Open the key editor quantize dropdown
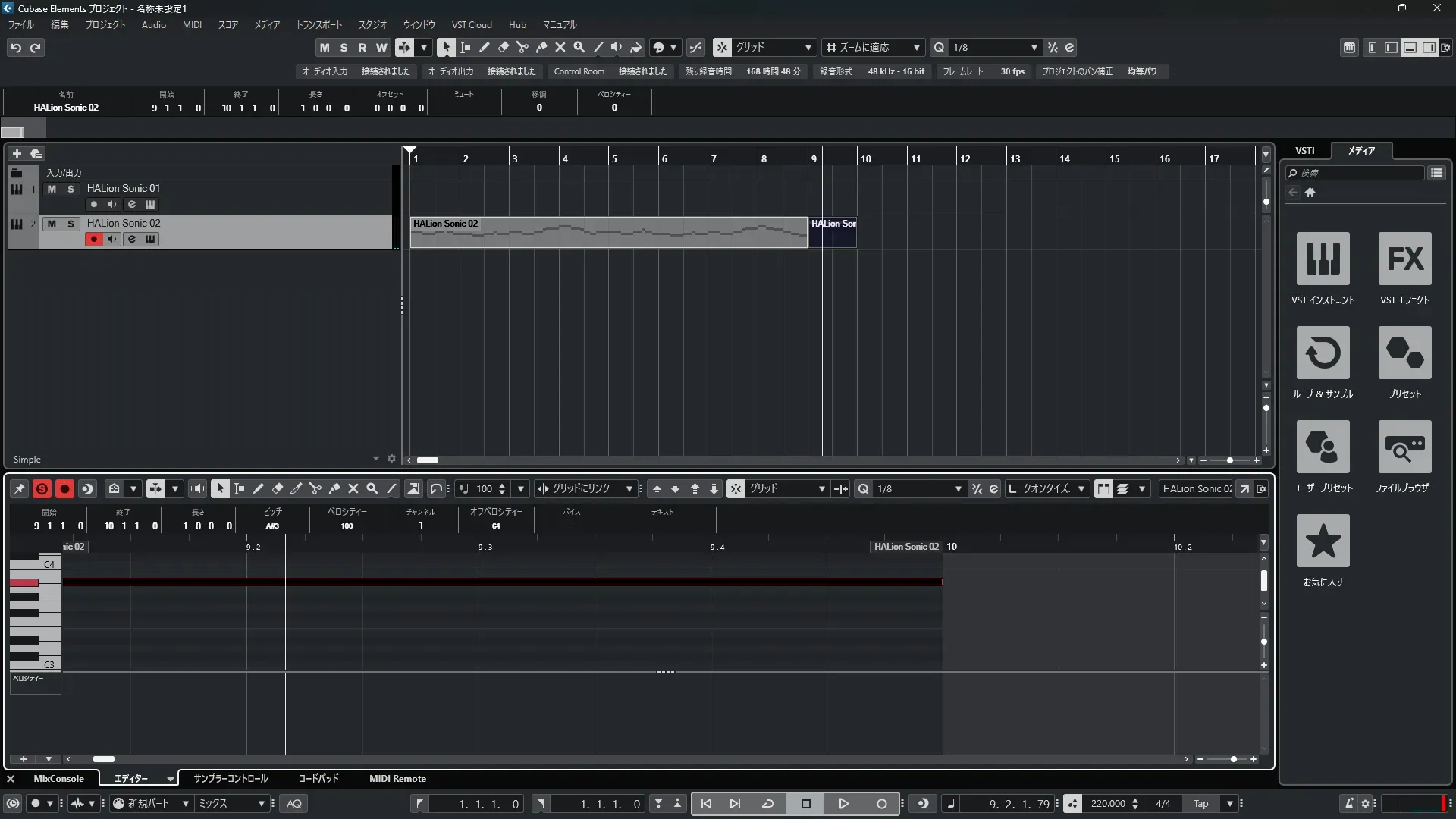Screen dimensions: 1456x819 coord(957,489)
